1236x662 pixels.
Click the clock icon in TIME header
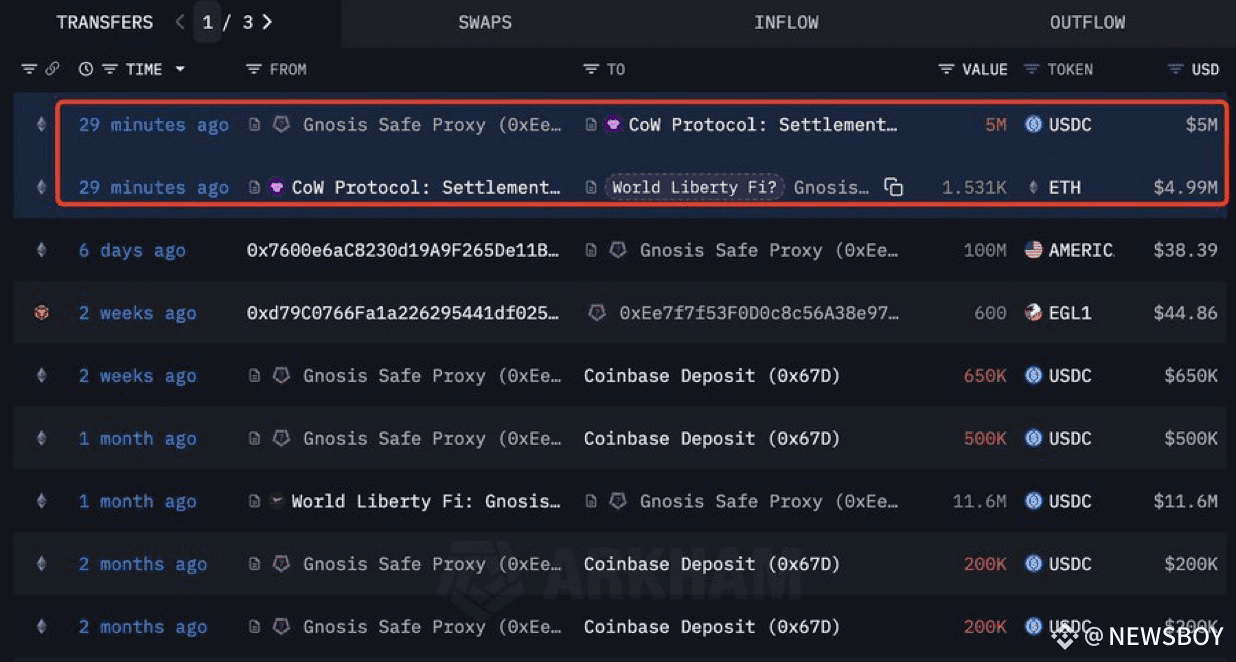pos(86,69)
